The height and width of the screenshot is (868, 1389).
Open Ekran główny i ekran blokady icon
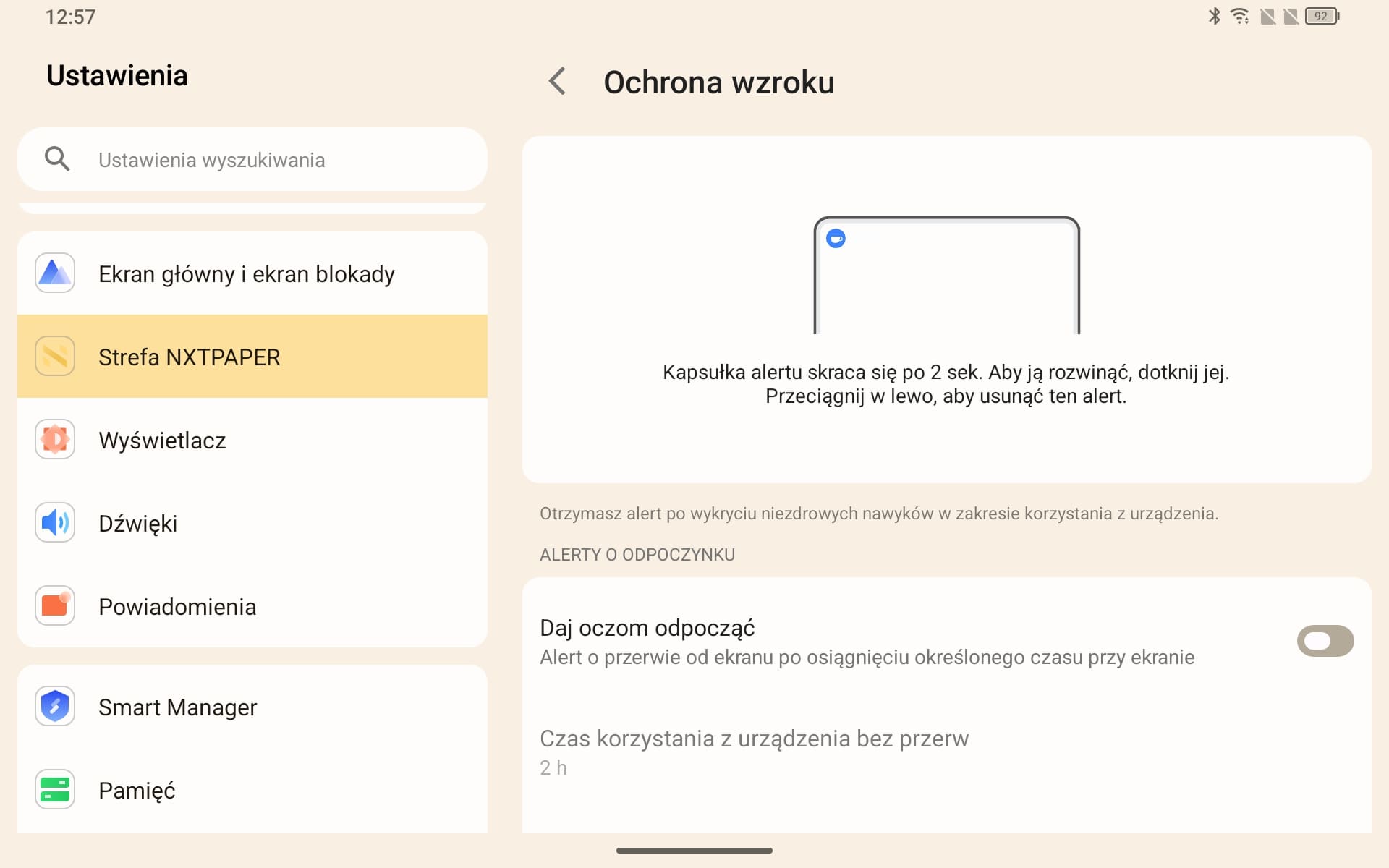coord(55,273)
